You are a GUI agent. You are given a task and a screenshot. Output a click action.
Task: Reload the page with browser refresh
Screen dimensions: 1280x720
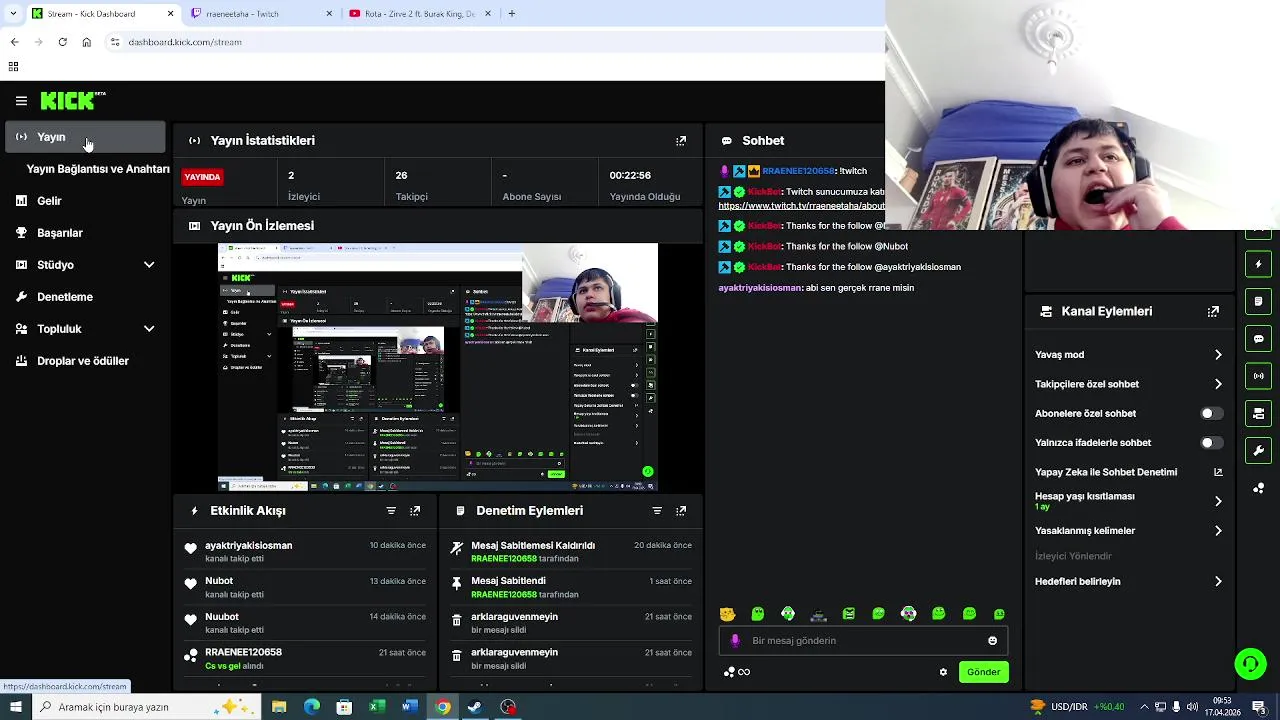62,42
